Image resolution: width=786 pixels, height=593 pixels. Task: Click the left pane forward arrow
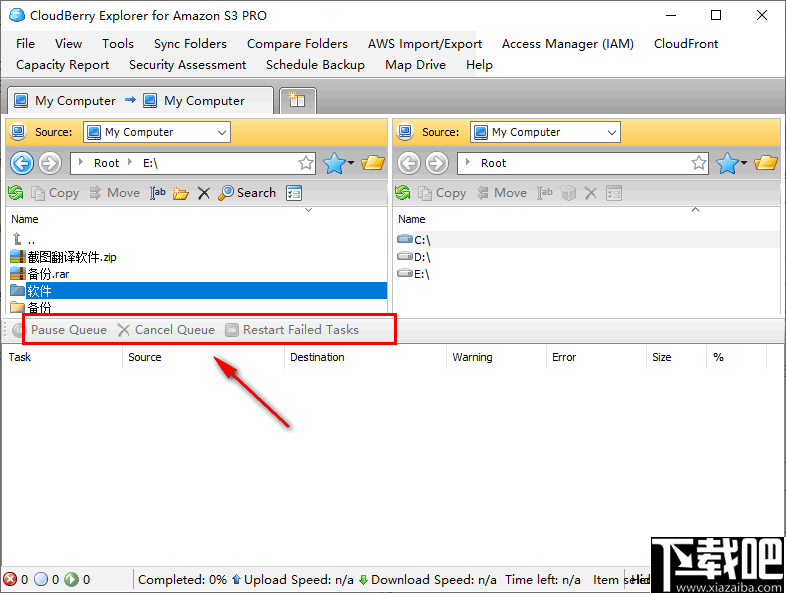coord(50,163)
